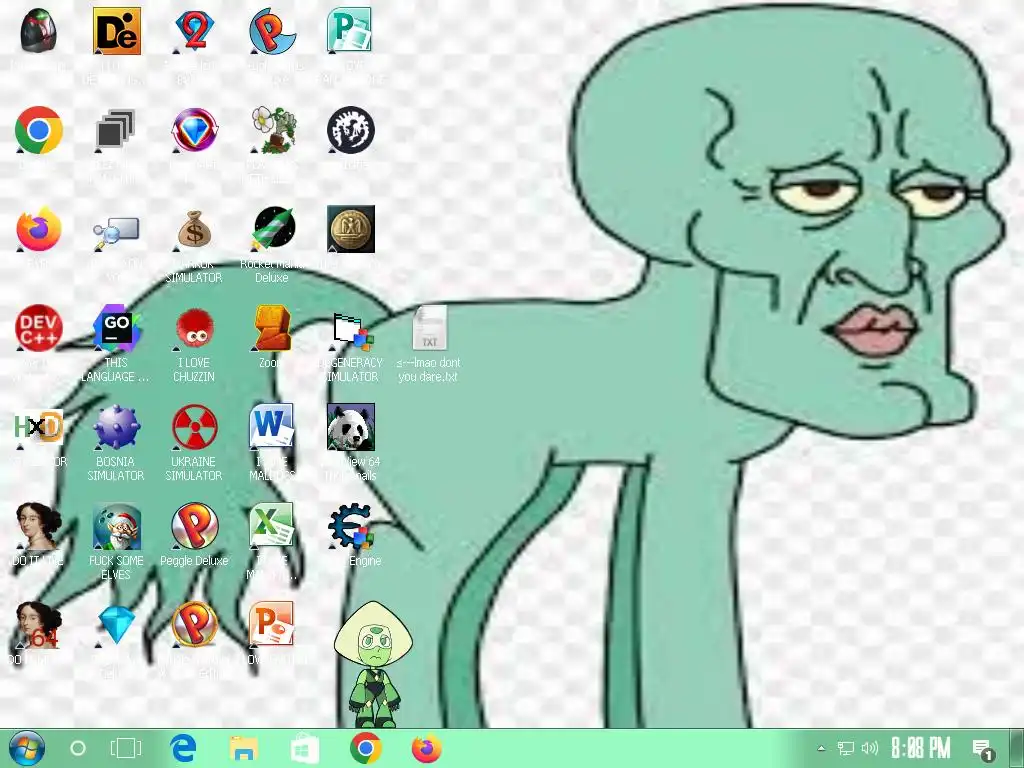Open the DEGENERACY SIMULATOR shortcut

pyautogui.click(x=351, y=330)
